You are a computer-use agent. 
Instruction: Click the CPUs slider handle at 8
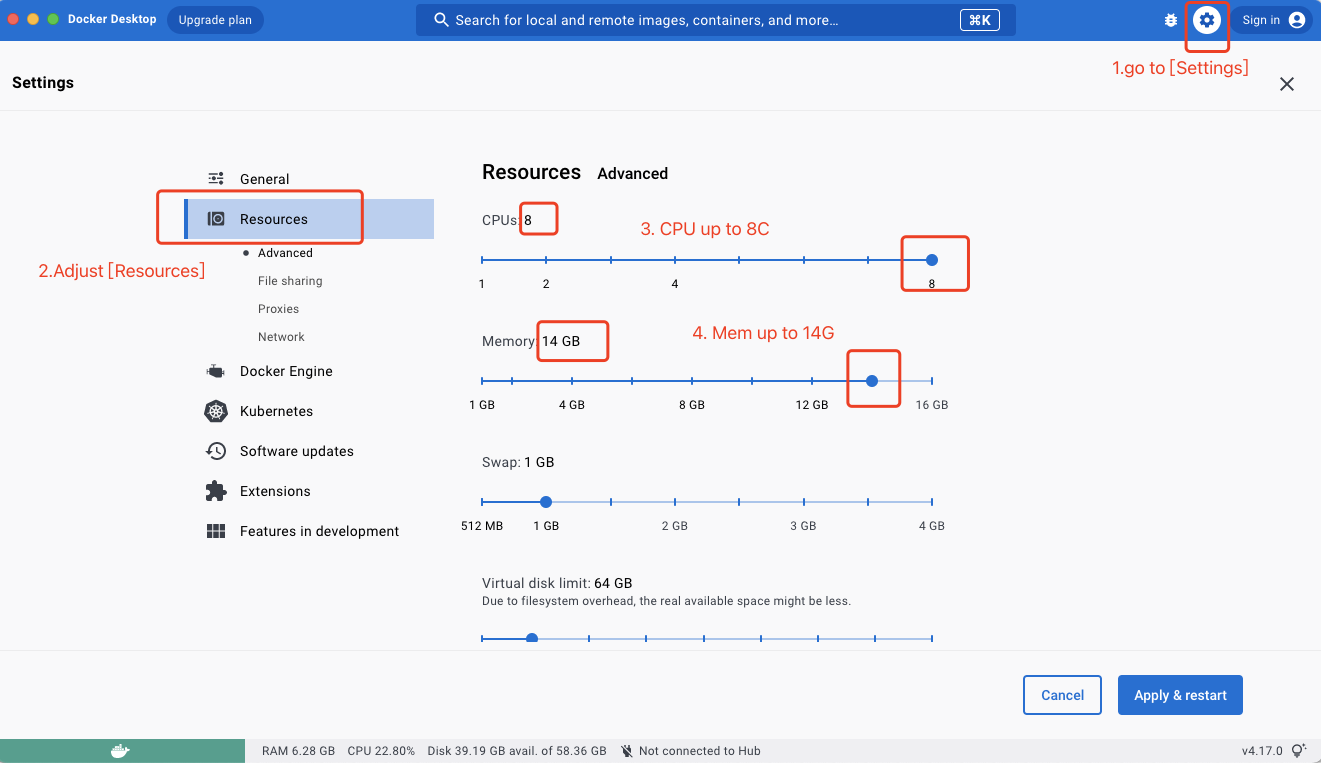(x=932, y=260)
